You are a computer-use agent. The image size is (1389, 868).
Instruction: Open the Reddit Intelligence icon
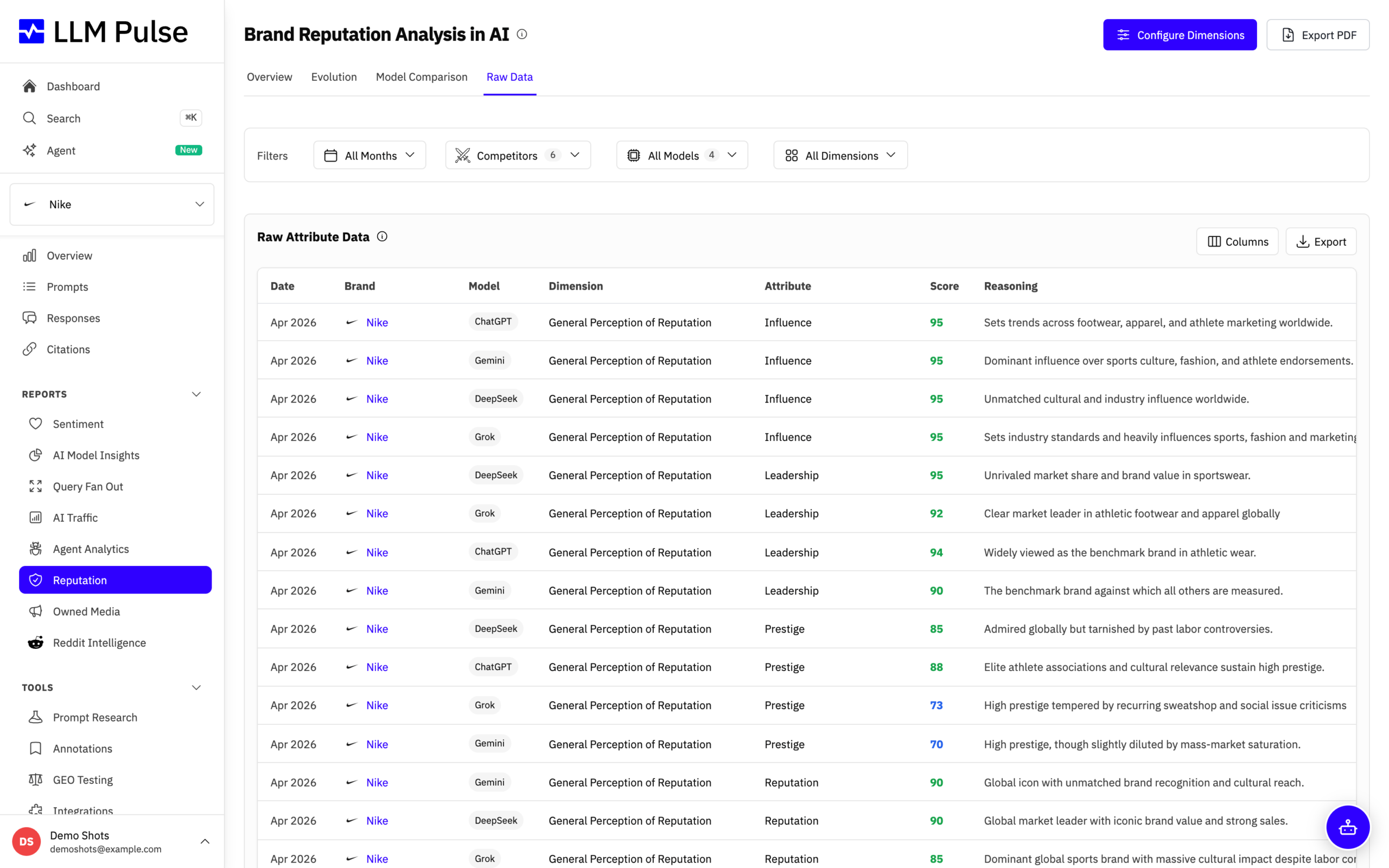point(36,642)
